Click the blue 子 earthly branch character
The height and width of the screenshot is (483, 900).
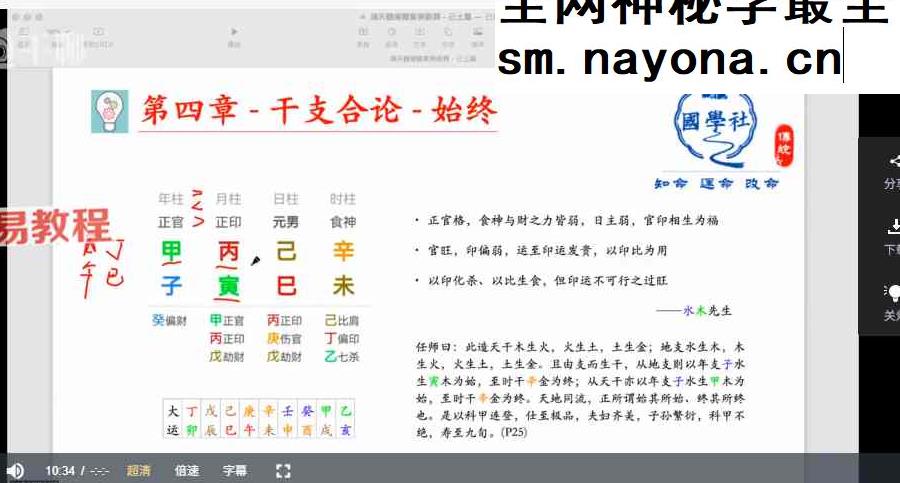[171, 285]
